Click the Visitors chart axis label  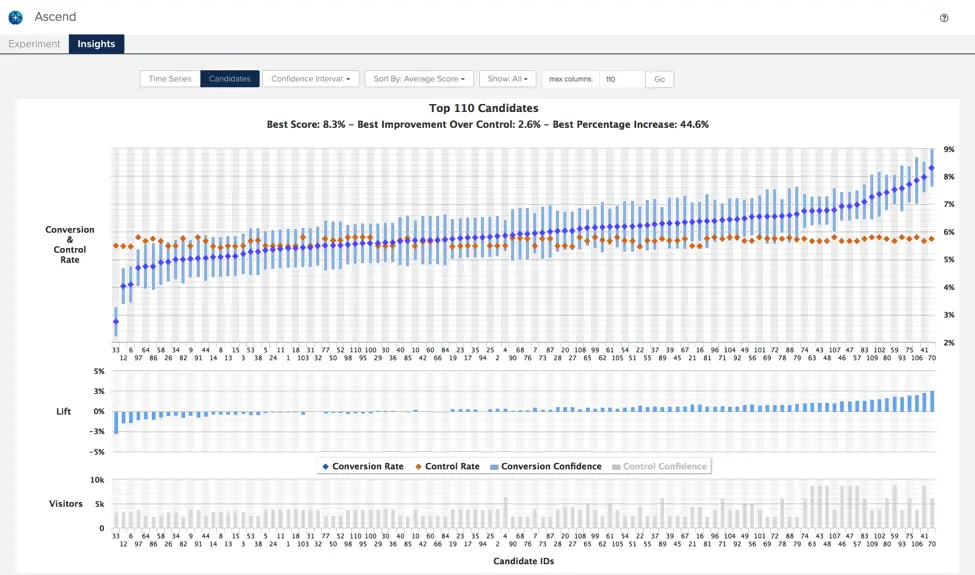(x=66, y=504)
